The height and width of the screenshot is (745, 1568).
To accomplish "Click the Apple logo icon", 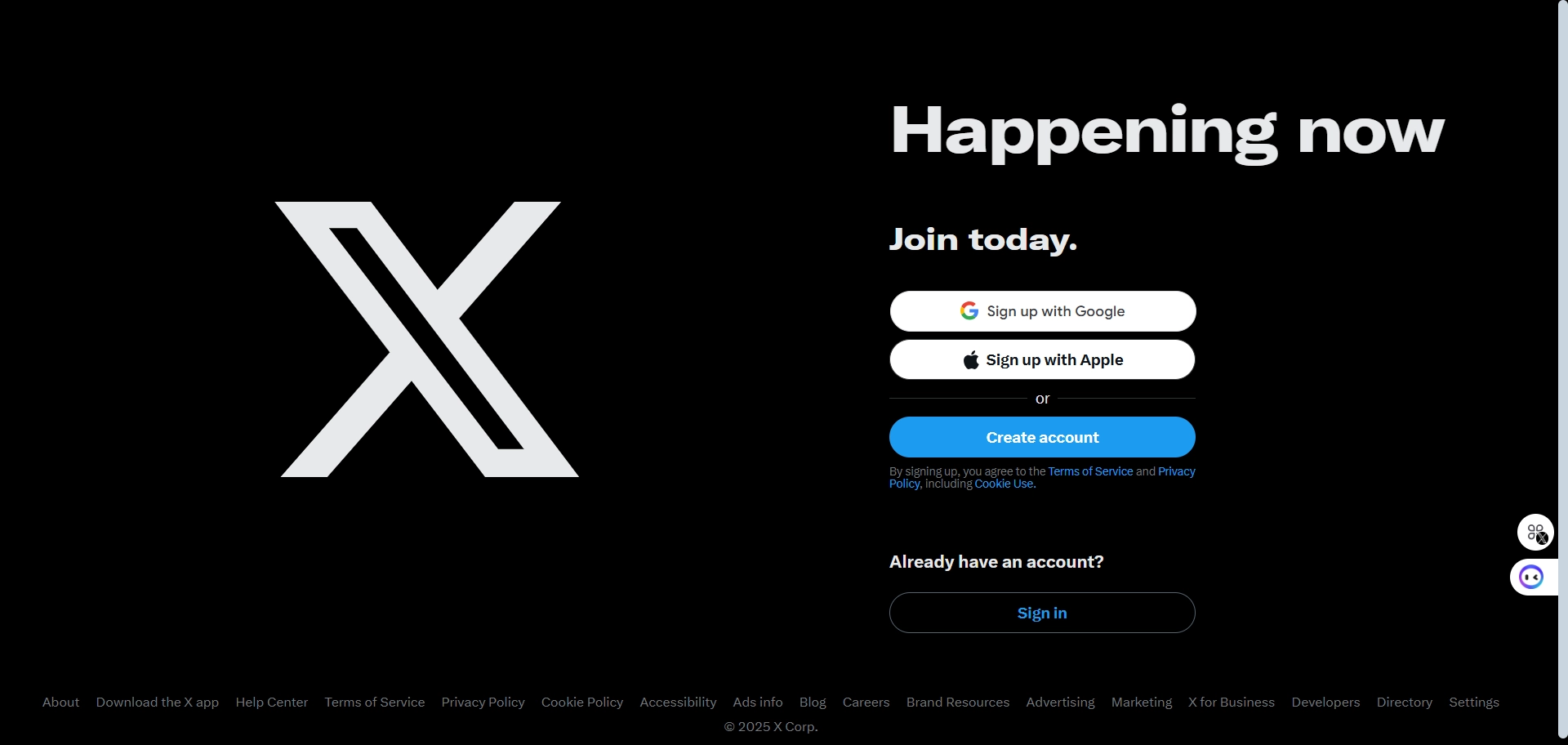I will pyautogui.click(x=971, y=360).
